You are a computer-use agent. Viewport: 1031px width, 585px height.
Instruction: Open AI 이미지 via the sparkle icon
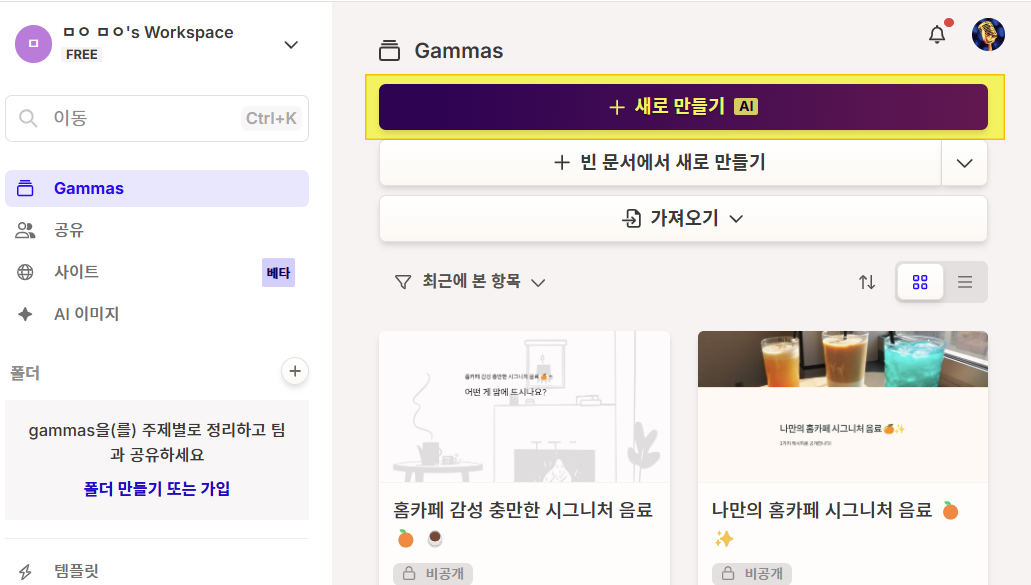[x=24, y=312]
